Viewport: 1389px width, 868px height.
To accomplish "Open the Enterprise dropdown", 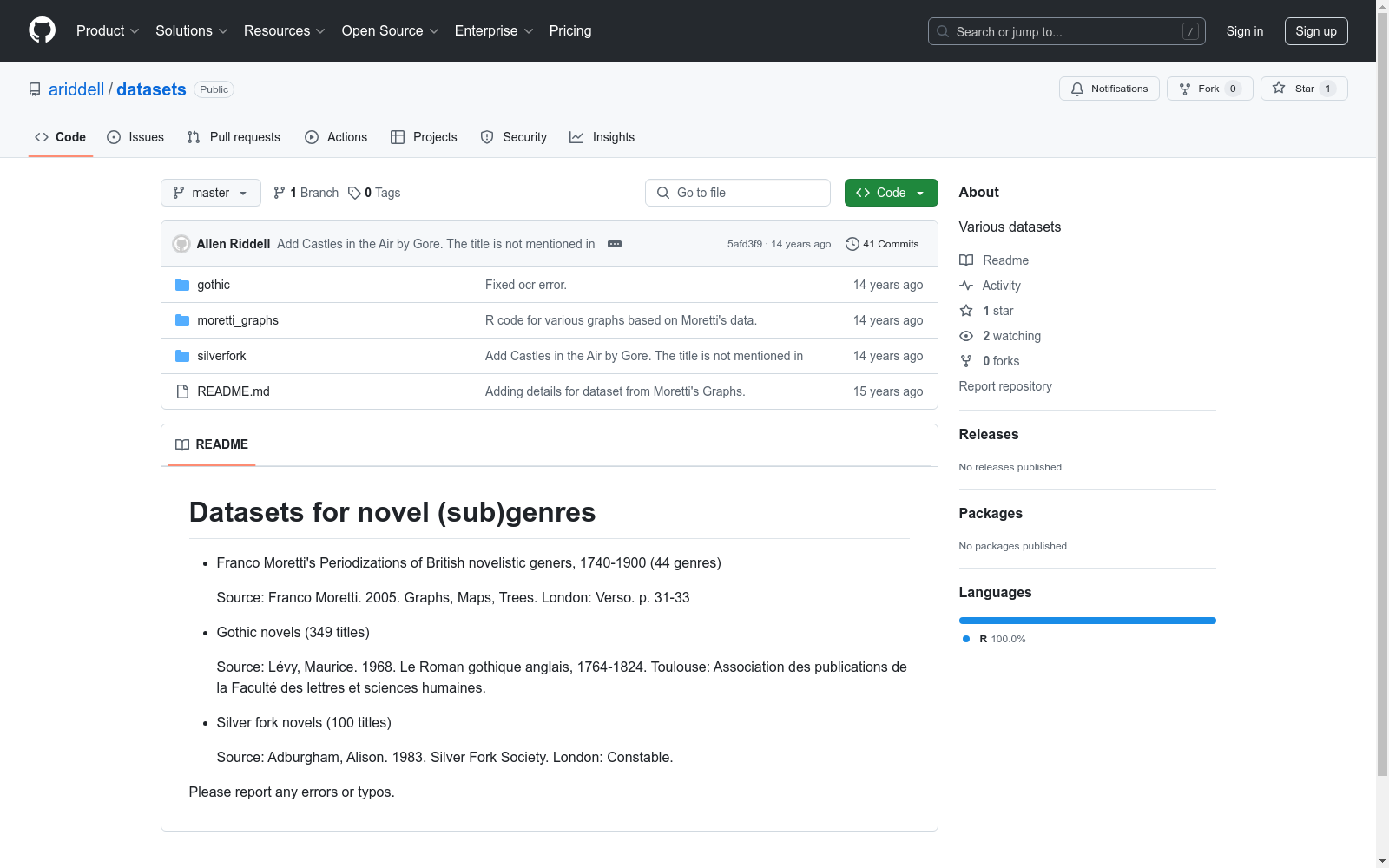I will pos(494,30).
